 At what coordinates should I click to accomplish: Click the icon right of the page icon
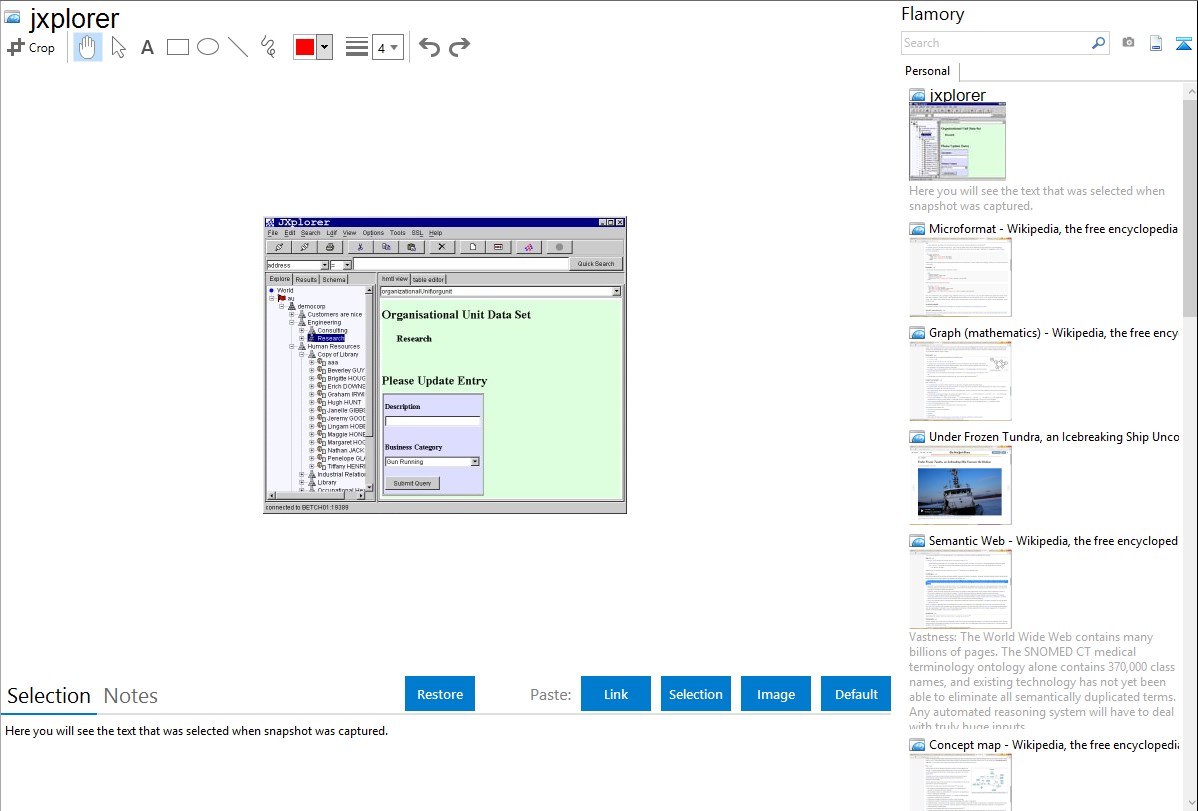(1183, 43)
